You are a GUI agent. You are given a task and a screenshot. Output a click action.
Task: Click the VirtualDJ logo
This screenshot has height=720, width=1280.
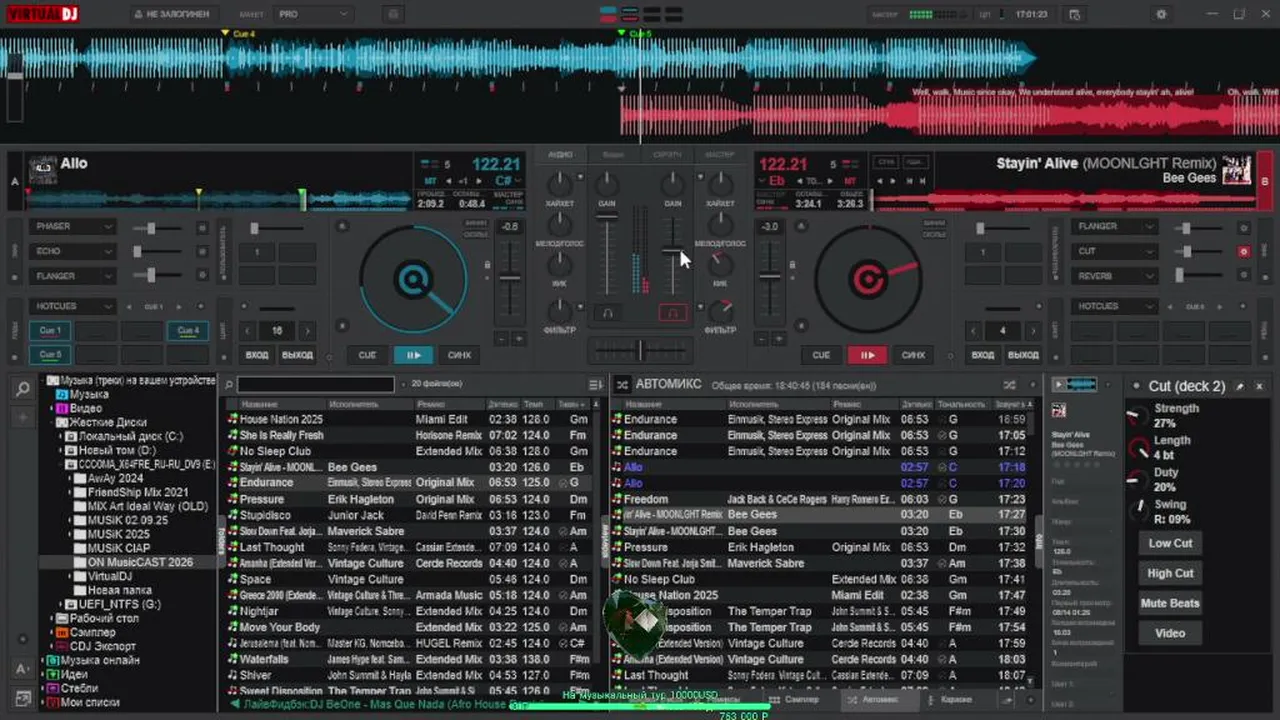(x=43, y=14)
